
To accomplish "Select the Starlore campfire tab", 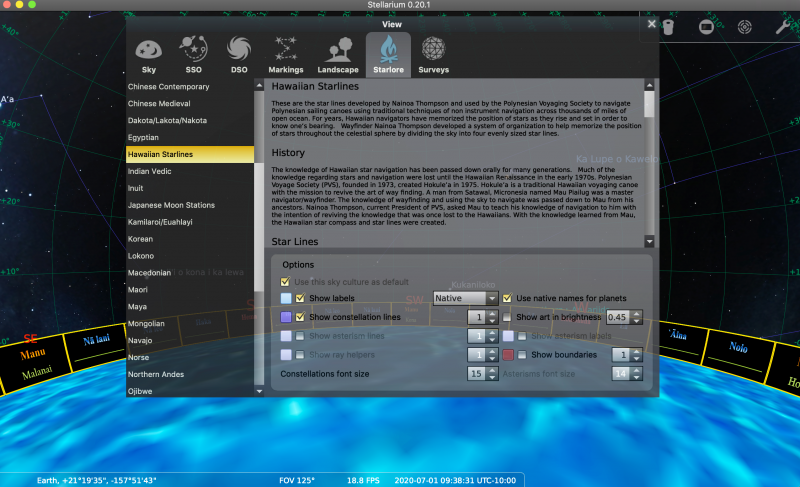I will [388, 56].
